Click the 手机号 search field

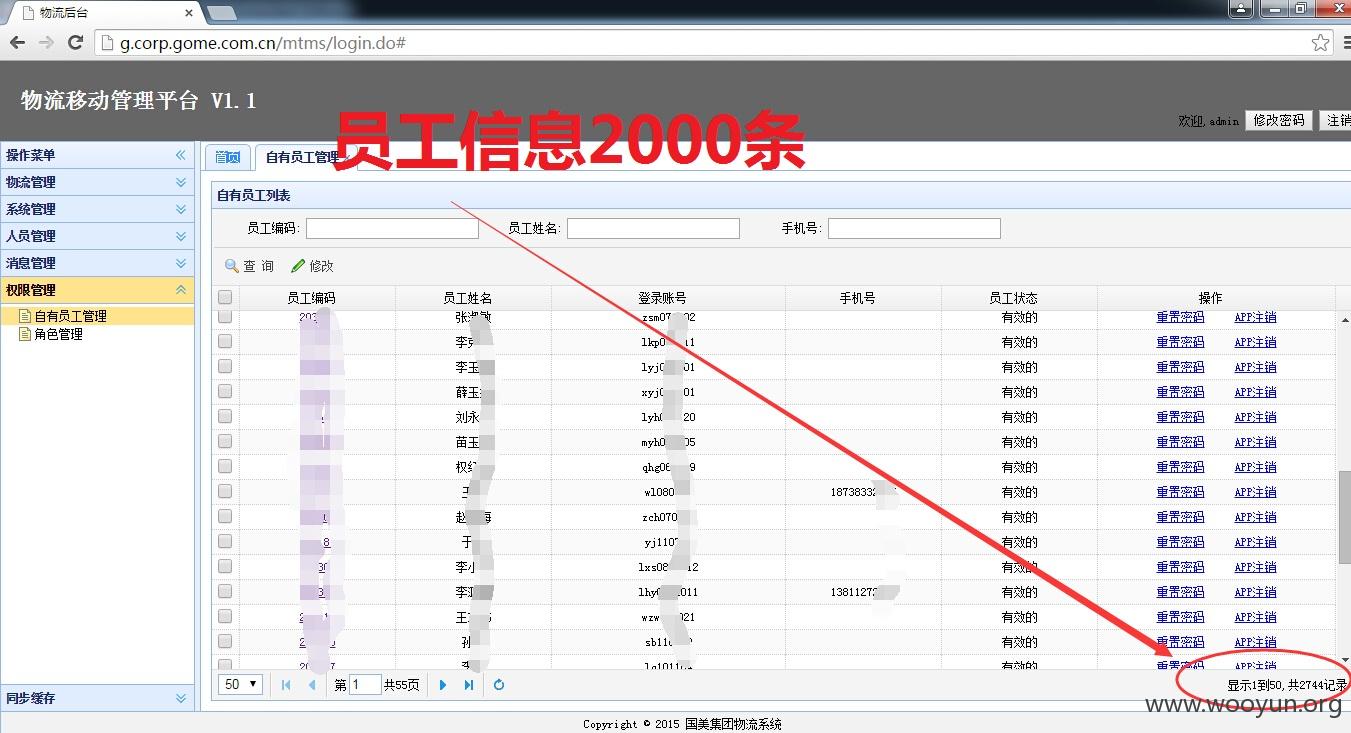(914, 229)
